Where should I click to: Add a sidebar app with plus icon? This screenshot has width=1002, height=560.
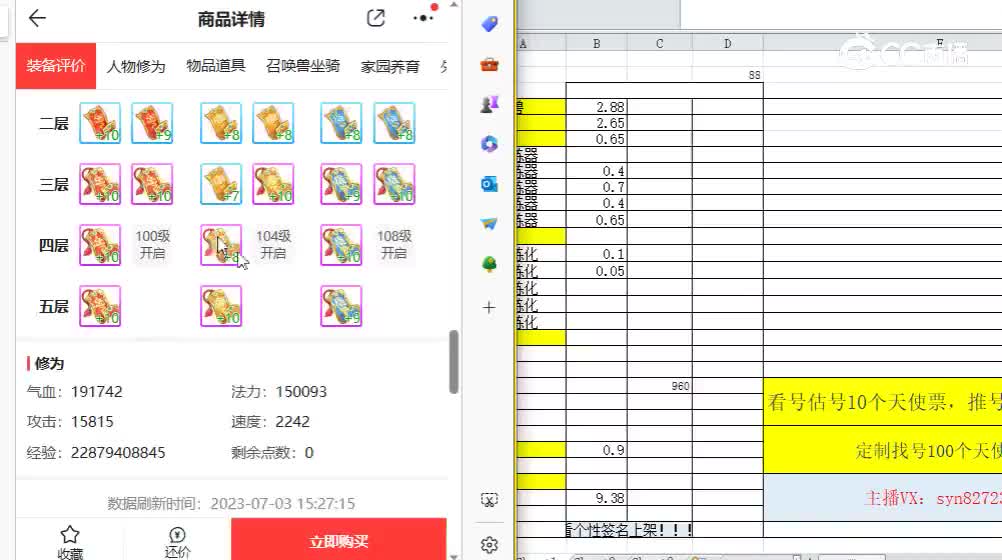tap(489, 307)
